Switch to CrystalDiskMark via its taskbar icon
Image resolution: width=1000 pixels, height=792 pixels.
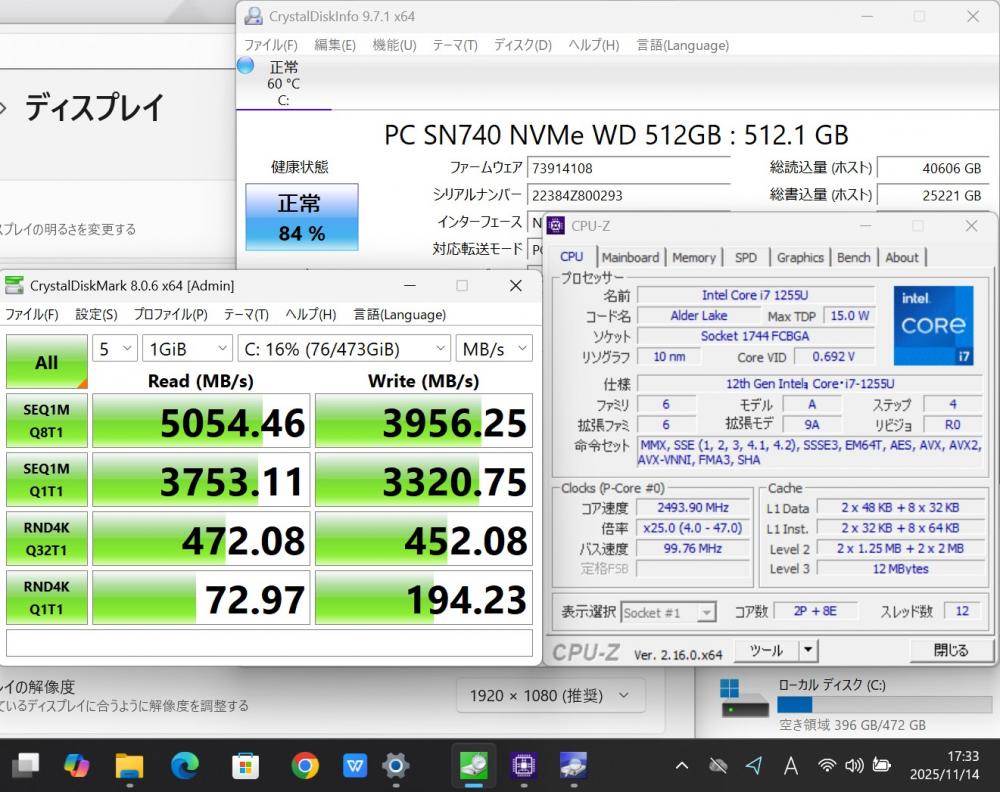tap(474, 765)
